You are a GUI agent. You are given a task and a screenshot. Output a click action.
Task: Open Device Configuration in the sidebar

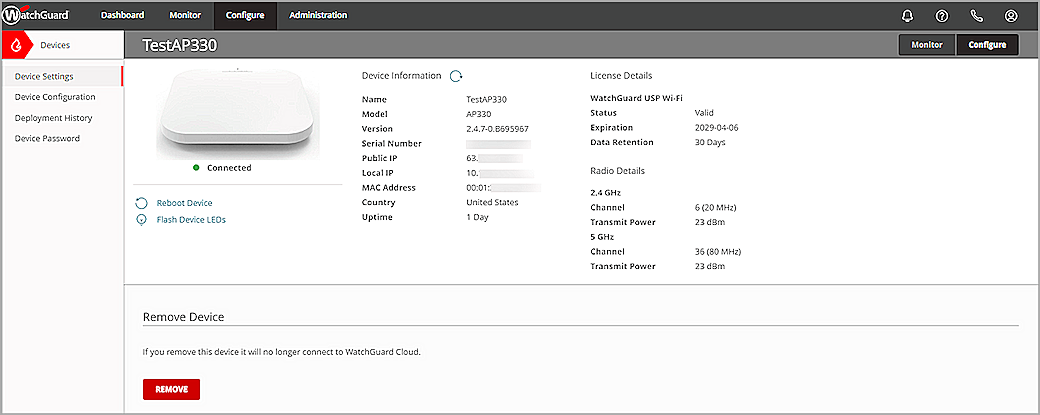click(55, 97)
